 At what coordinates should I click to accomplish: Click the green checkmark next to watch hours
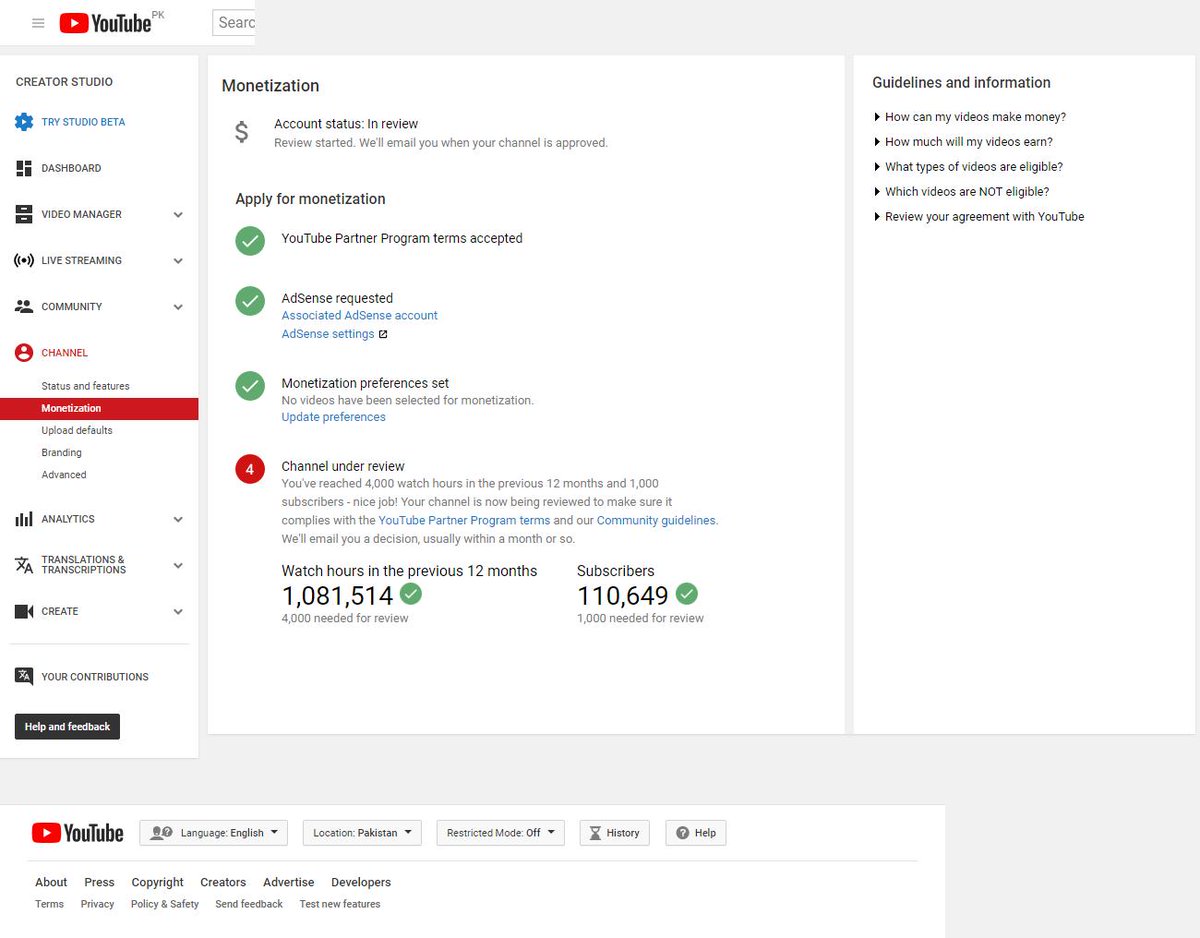pyautogui.click(x=411, y=594)
